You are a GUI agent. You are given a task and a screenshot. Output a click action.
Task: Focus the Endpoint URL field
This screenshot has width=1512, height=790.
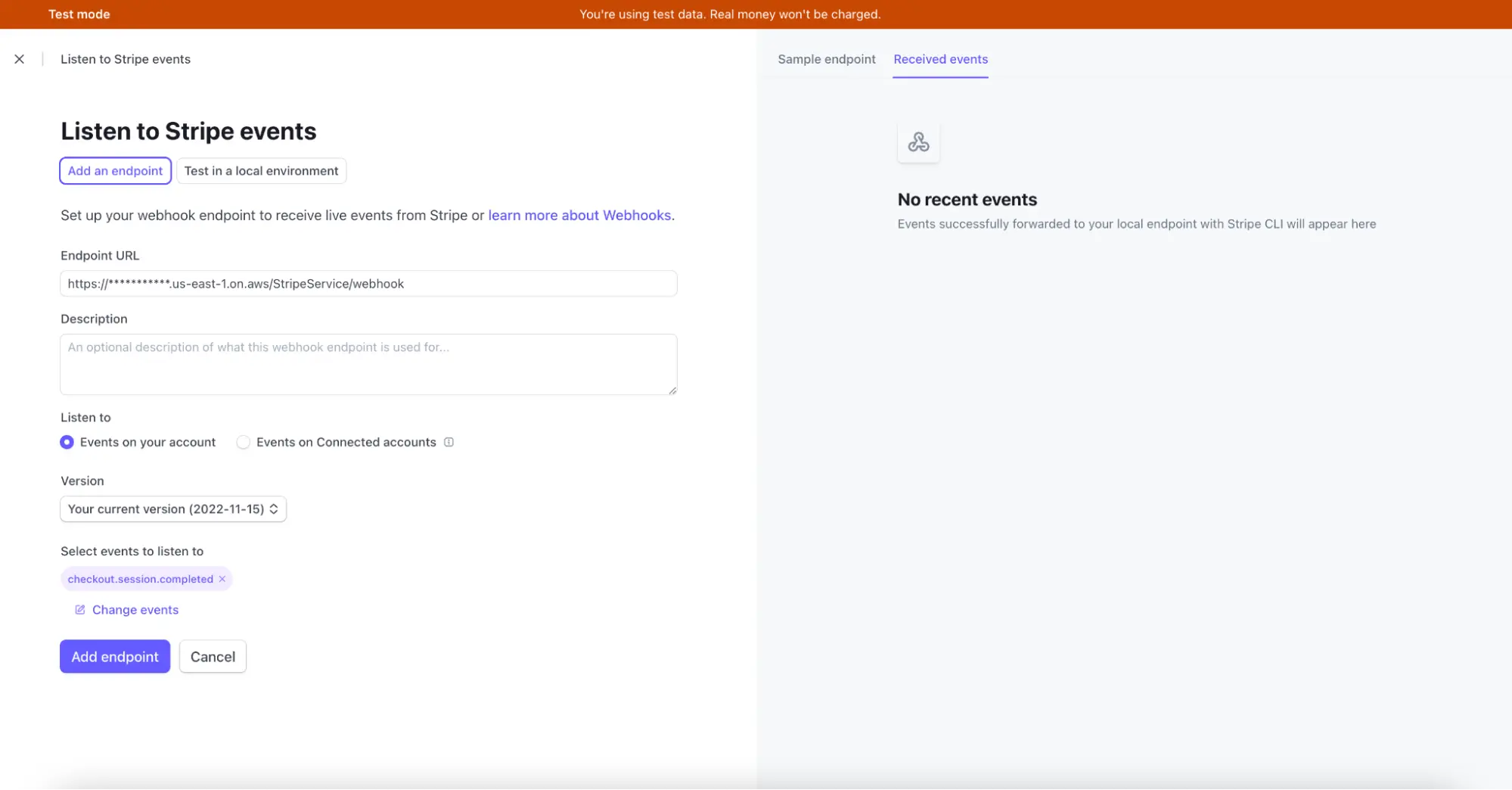pos(368,284)
